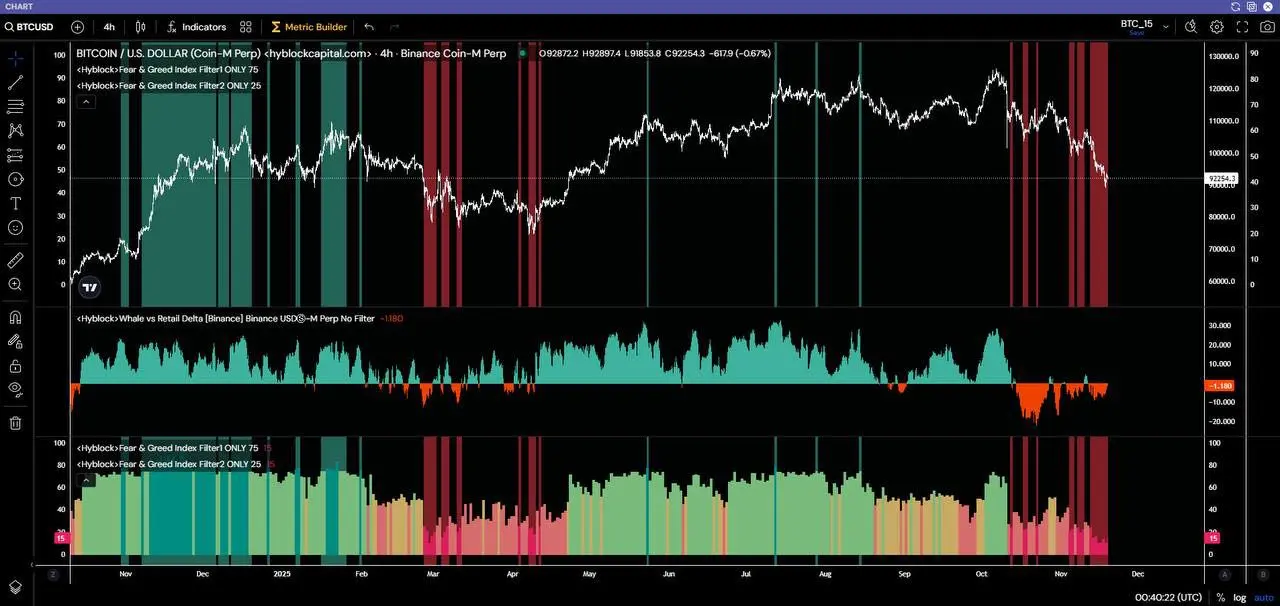Open the emoji icons tool
This screenshot has width=1280, height=606.
15,227
